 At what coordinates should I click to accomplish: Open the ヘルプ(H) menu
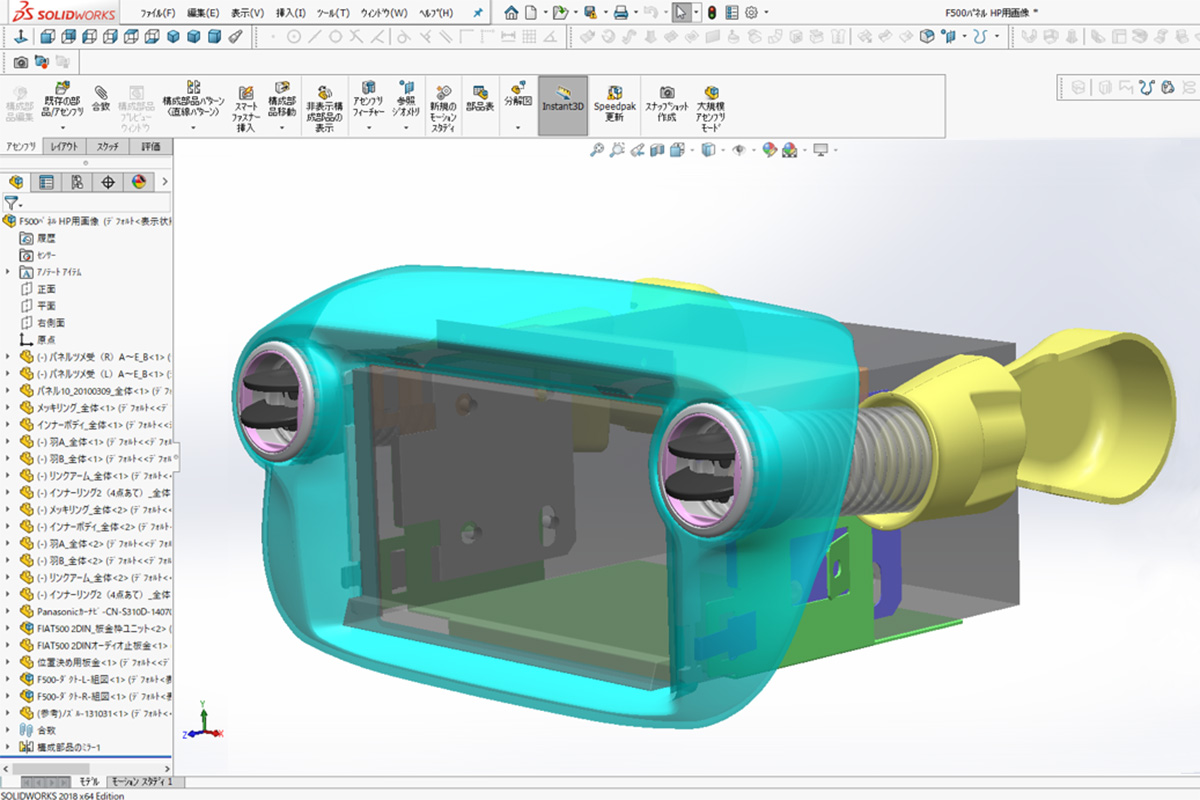(x=436, y=13)
